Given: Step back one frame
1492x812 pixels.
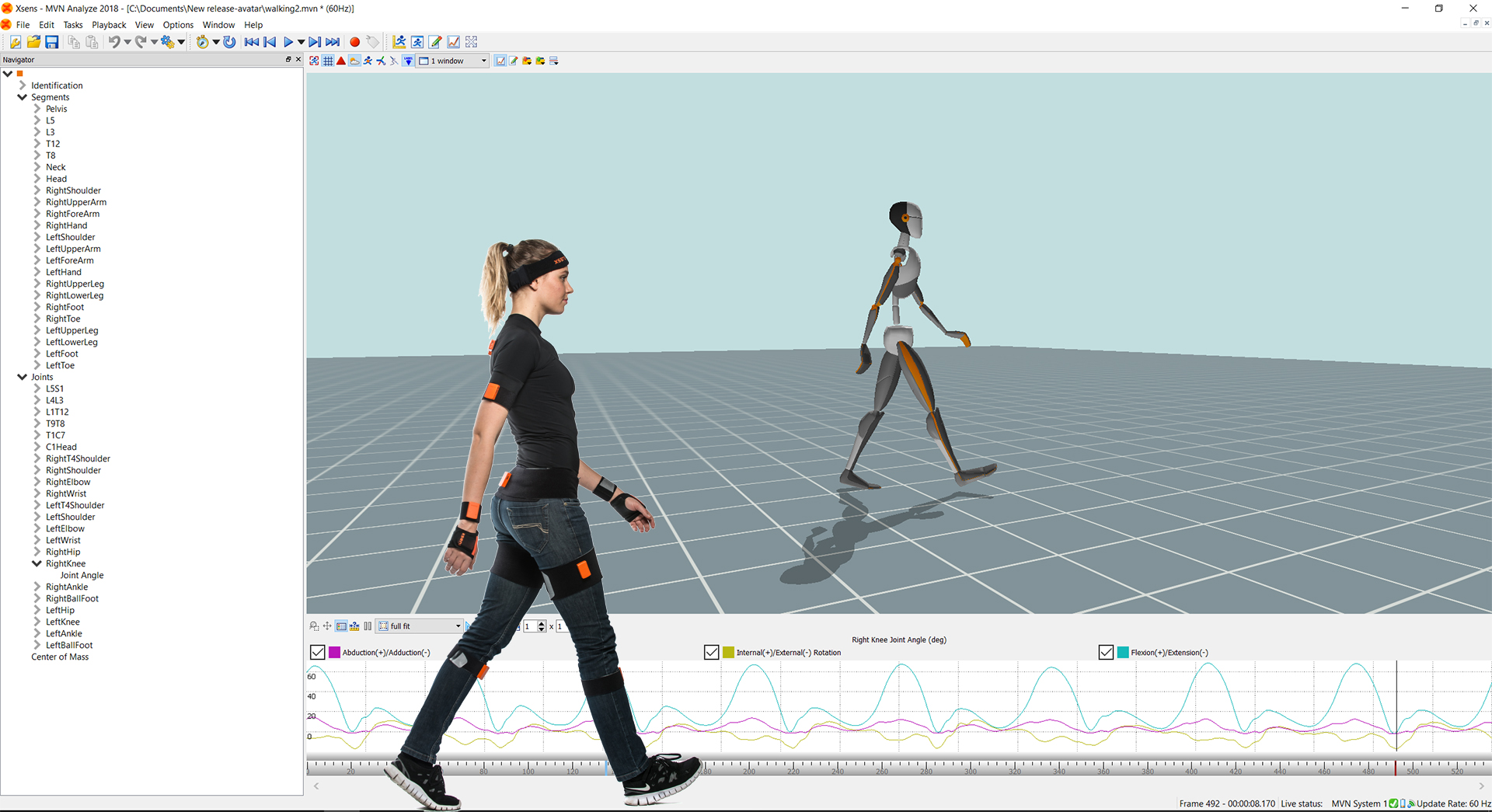Looking at the screenshot, I should click(270, 42).
